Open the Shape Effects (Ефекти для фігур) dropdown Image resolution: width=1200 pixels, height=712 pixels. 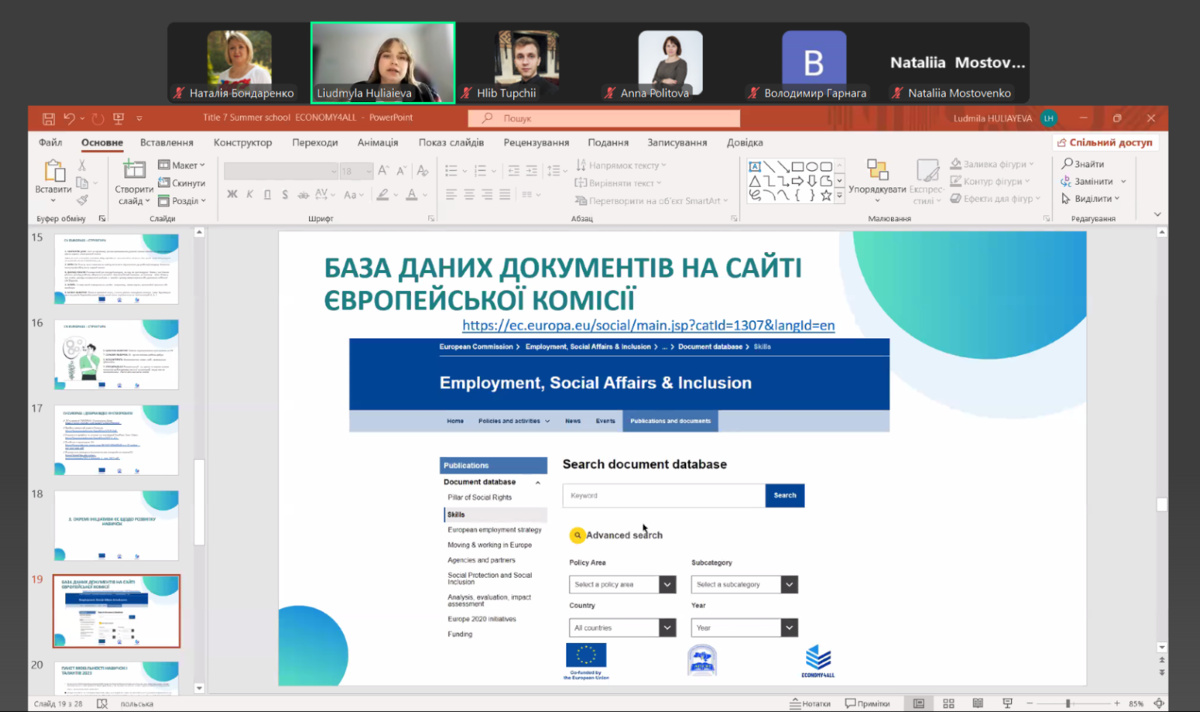tap(997, 199)
